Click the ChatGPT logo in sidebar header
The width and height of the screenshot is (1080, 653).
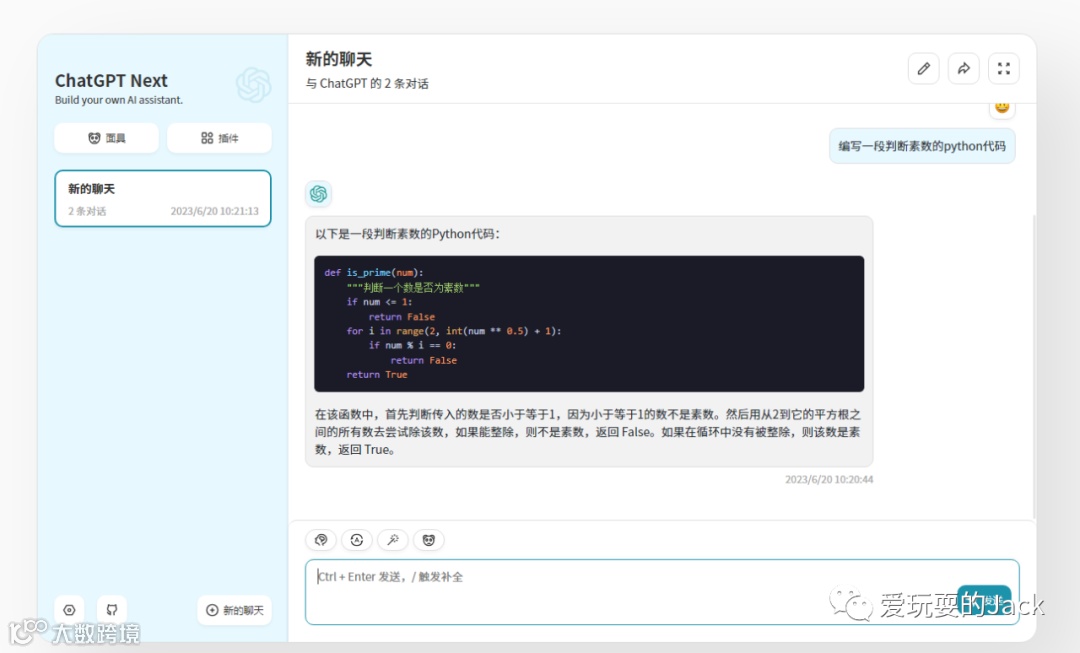(253, 85)
